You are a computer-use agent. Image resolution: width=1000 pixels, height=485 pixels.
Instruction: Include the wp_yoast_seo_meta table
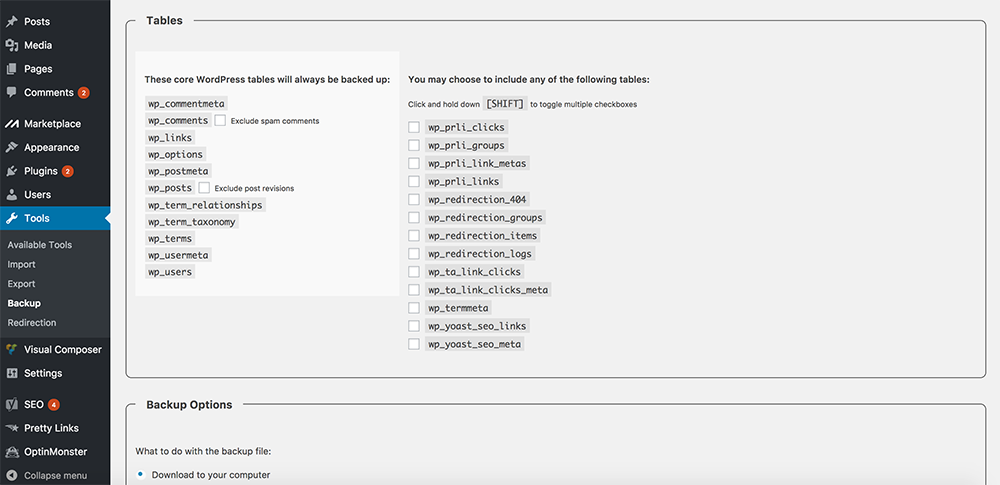point(414,344)
